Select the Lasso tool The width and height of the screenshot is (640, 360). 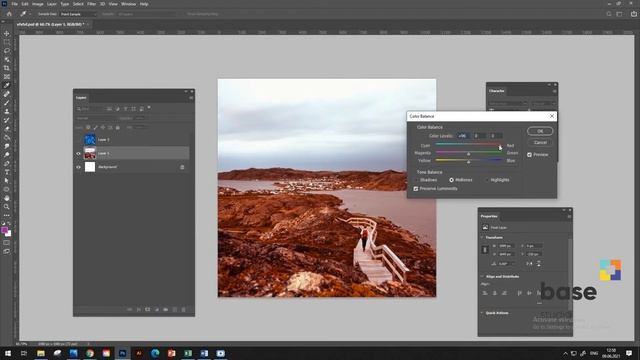click(x=7, y=51)
